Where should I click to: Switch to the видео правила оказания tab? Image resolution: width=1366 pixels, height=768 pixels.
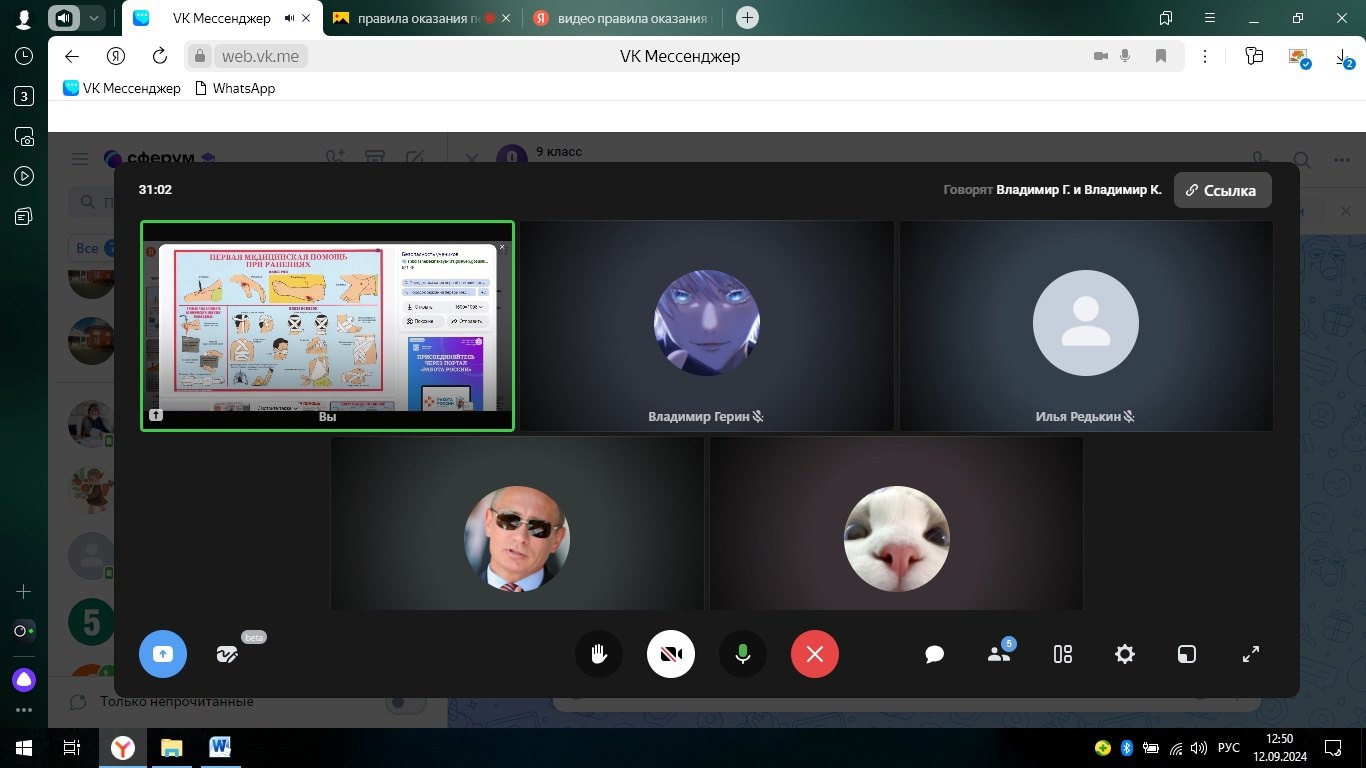(x=622, y=18)
